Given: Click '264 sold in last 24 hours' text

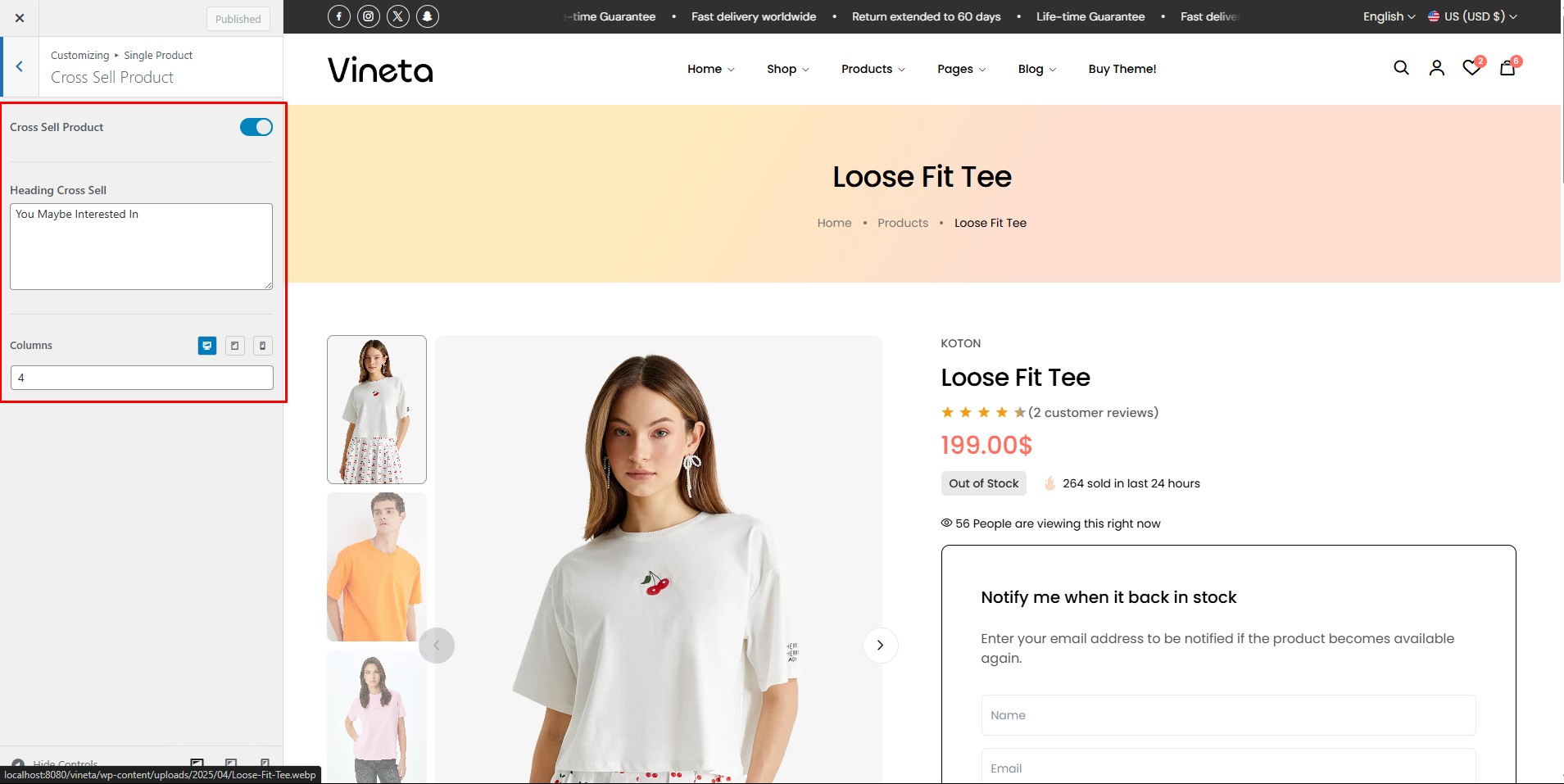Looking at the screenshot, I should (1131, 483).
